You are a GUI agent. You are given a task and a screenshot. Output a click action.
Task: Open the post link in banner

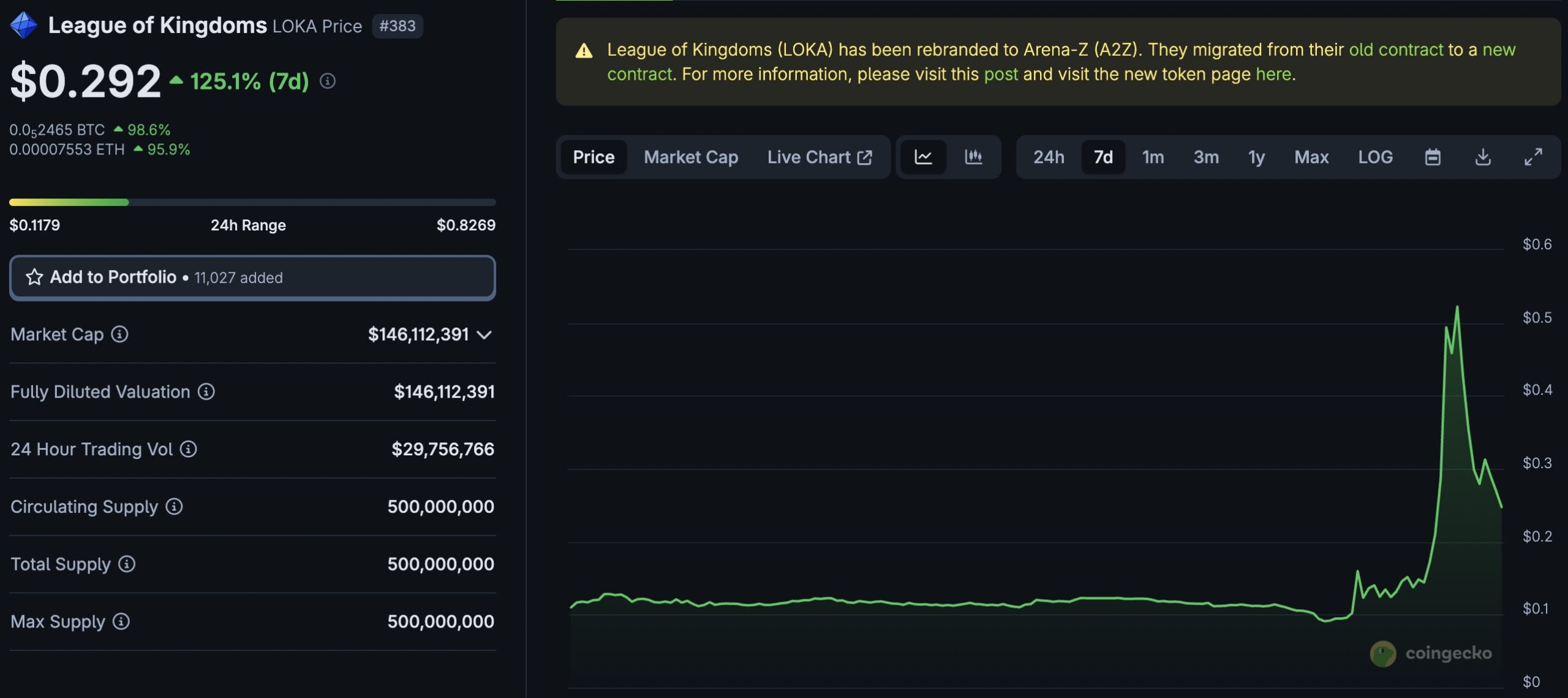pos(1001,74)
